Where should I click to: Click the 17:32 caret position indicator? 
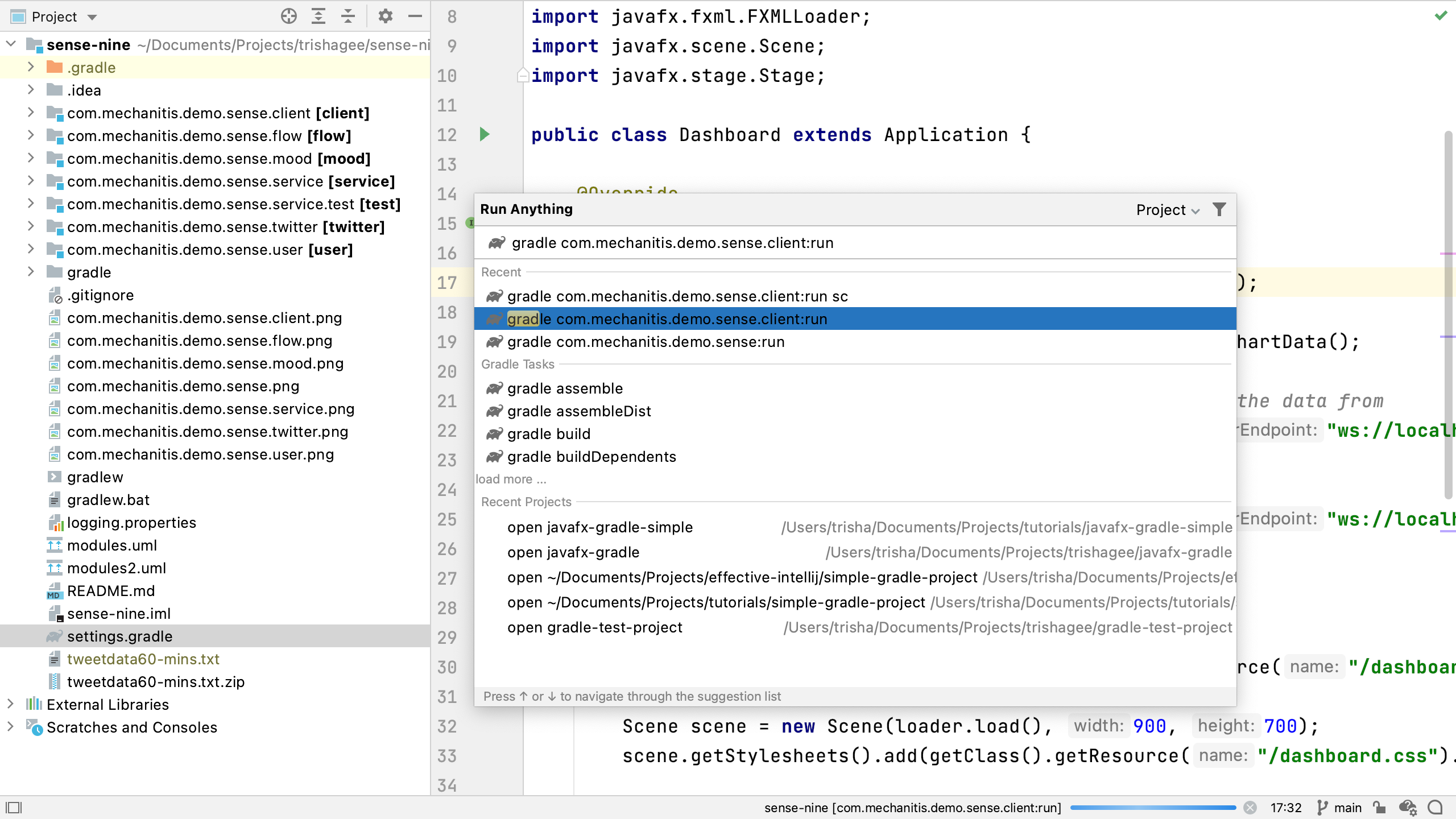(1286, 808)
